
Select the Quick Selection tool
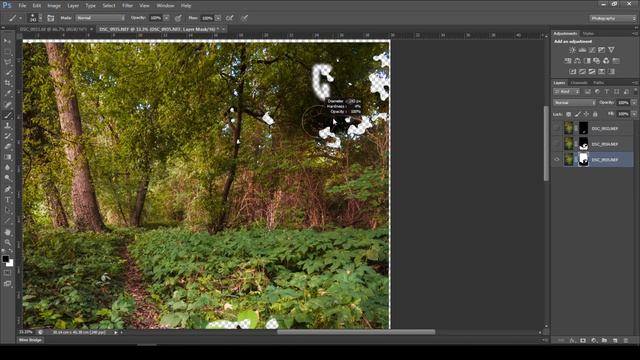click(7, 73)
